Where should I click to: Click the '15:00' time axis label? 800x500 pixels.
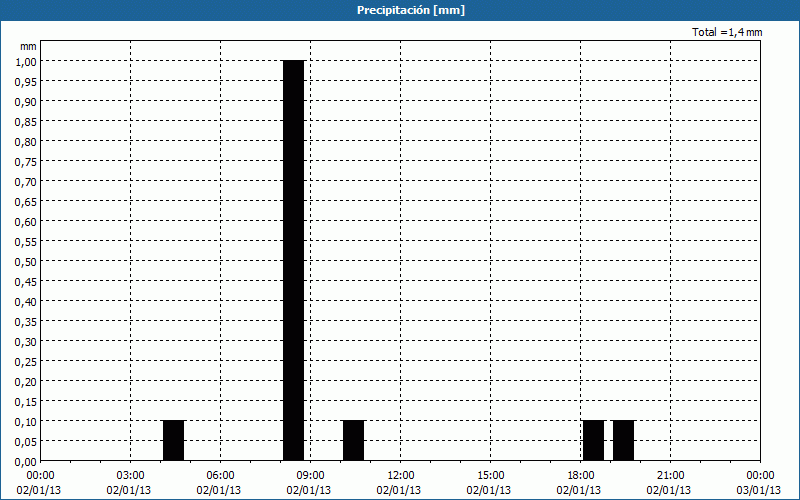pos(490,476)
